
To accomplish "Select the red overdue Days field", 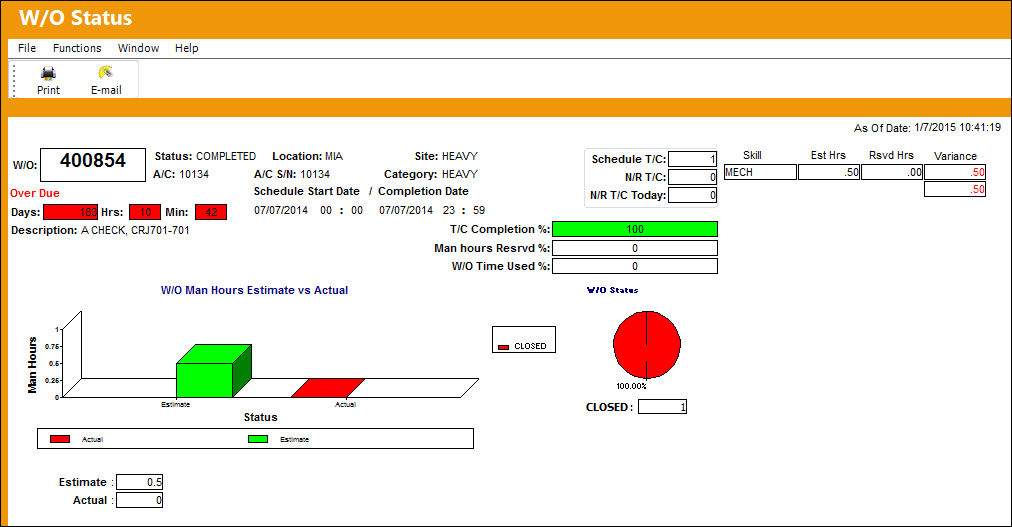I will (x=71, y=212).
